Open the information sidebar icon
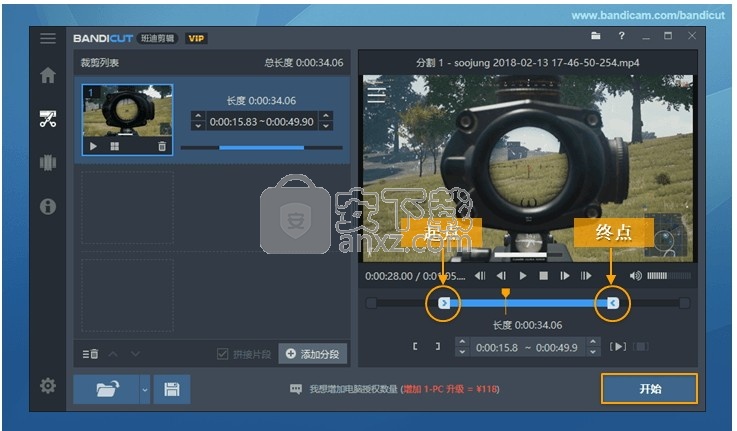 pos(47,206)
